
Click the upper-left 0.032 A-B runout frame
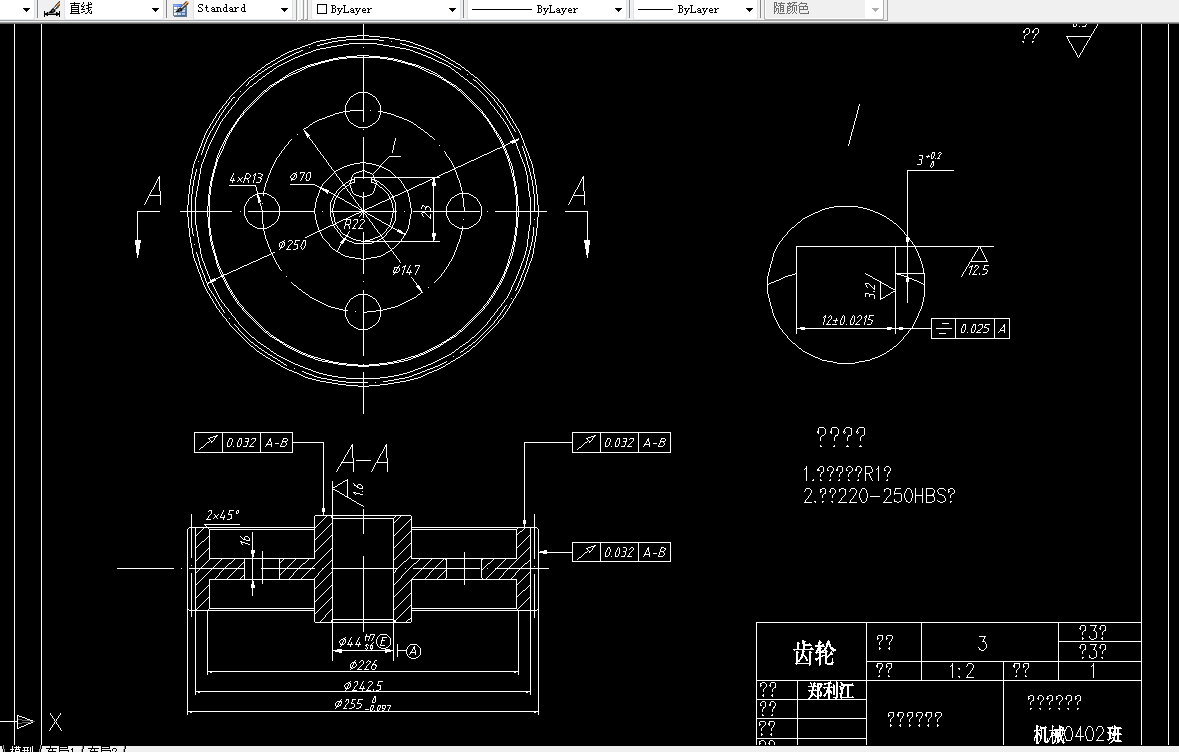[x=243, y=443]
